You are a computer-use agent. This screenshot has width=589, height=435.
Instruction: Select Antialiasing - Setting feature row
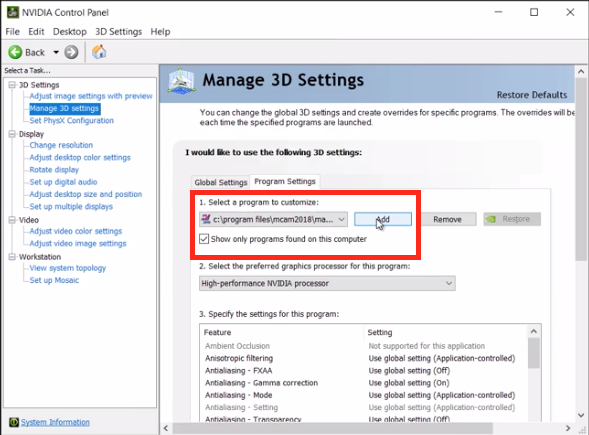364,408
